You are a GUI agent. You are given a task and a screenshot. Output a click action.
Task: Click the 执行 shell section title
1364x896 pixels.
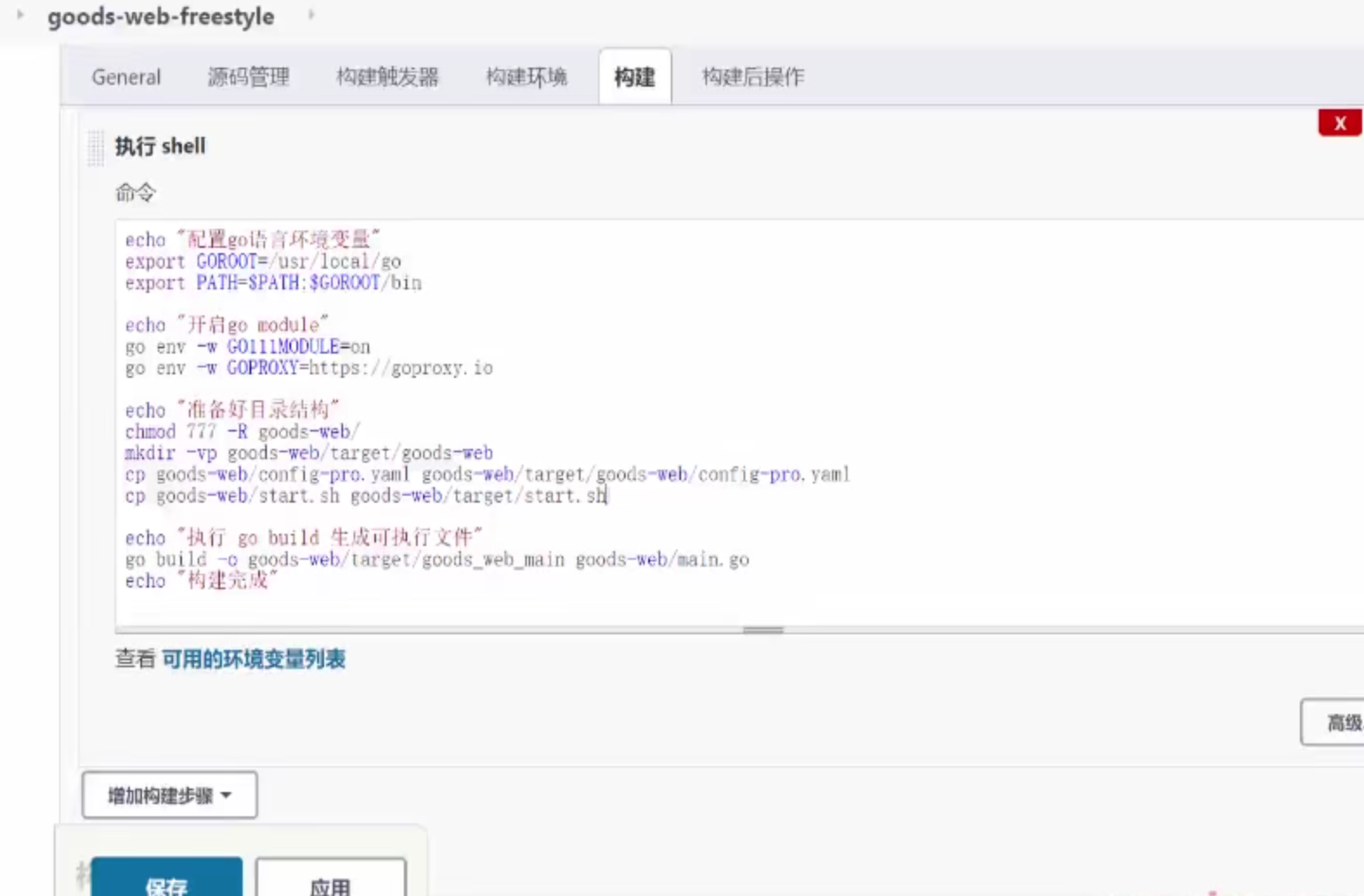pyautogui.click(x=160, y=146)
